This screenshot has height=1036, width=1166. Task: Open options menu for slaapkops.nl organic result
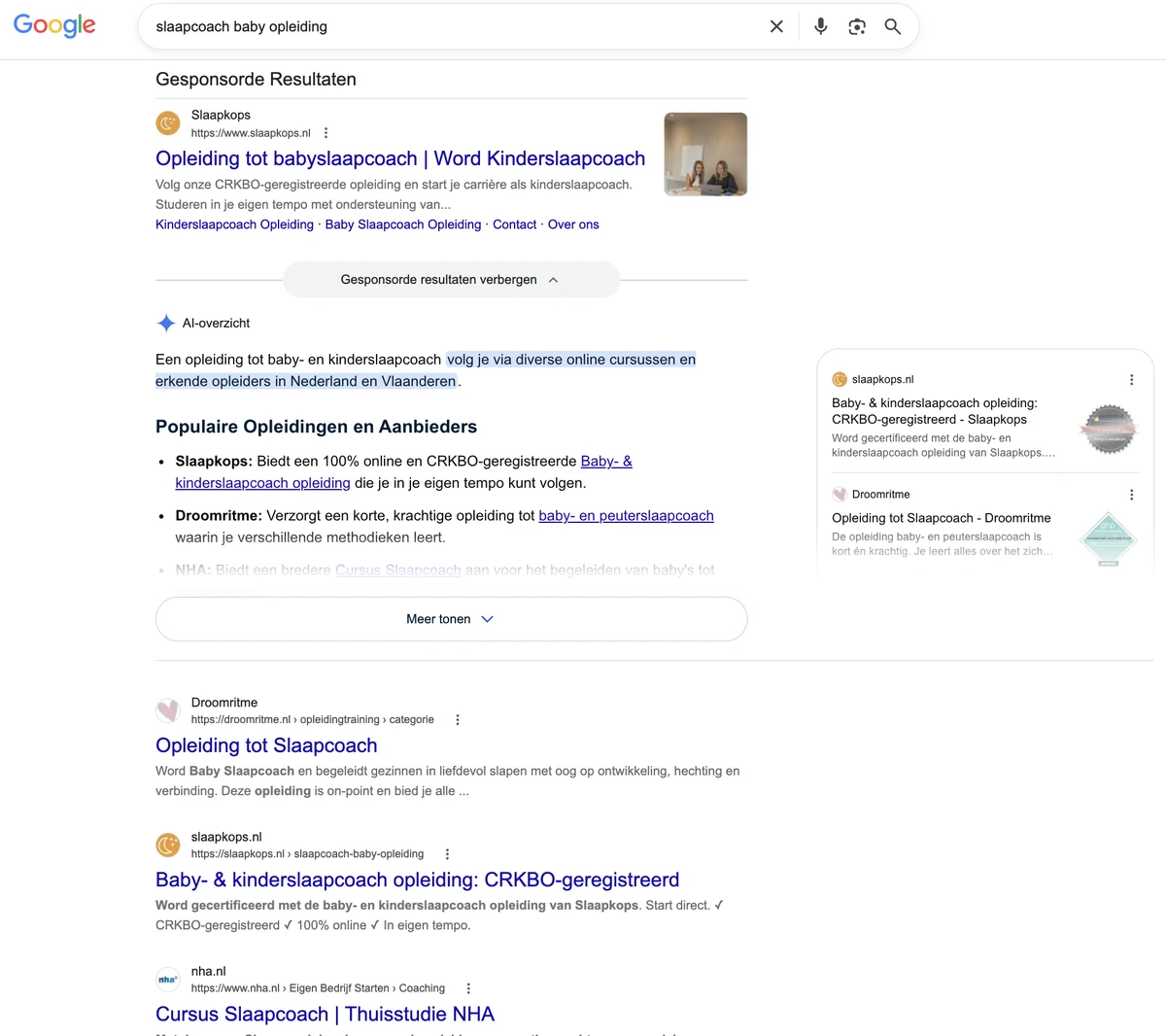coord(447,854)
